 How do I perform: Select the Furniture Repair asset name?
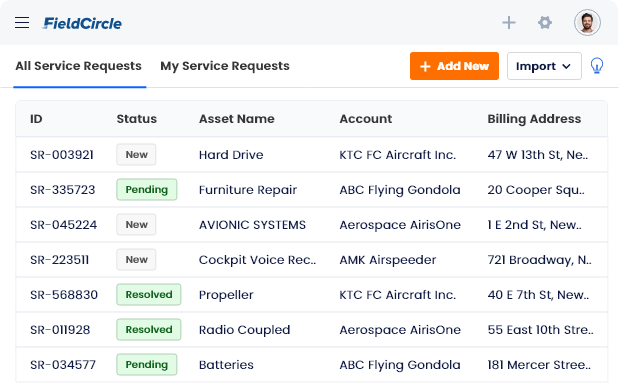pyautogui.click(x=248, y=190)
